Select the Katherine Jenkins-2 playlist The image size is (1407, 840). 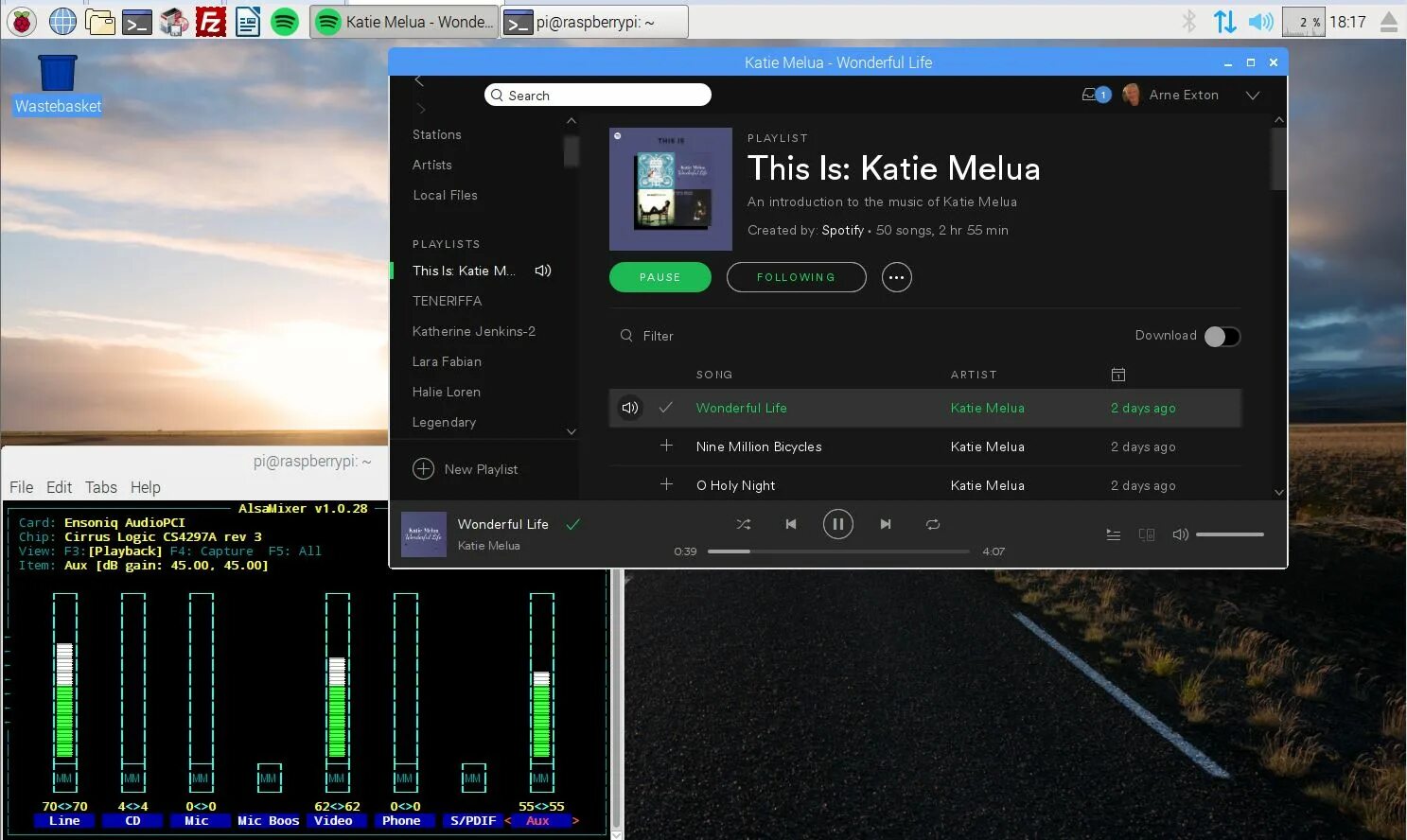(474, 331)
